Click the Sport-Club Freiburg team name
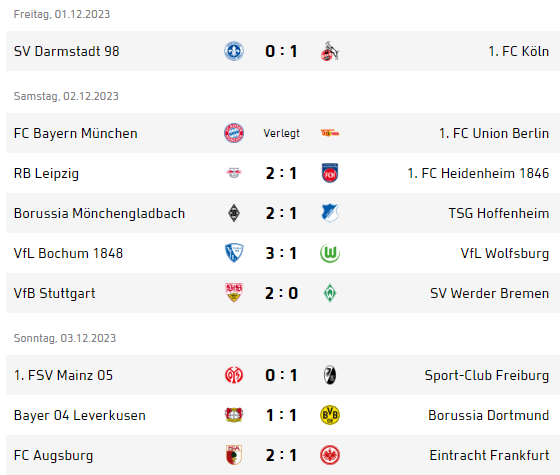Viewport: 560px width, 475px height. [487, 375]
